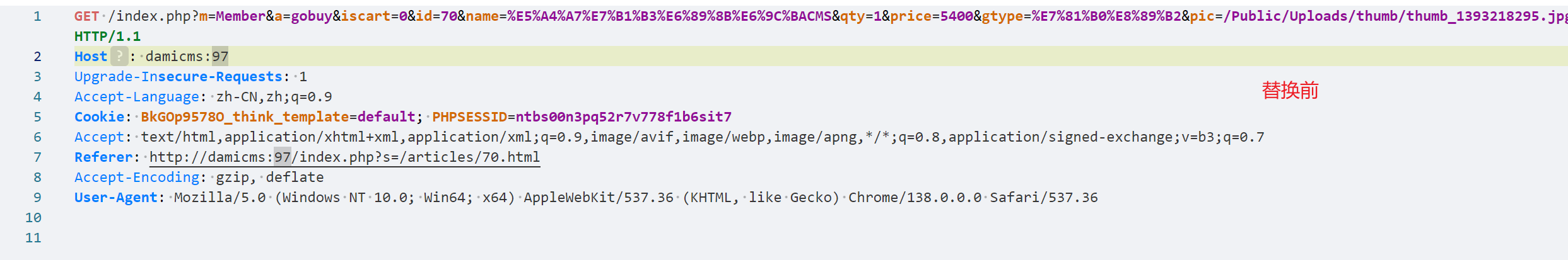Click the Accept-Encoding header name
This screenshot has height=260, width=1568.
(x=136, y=178)
